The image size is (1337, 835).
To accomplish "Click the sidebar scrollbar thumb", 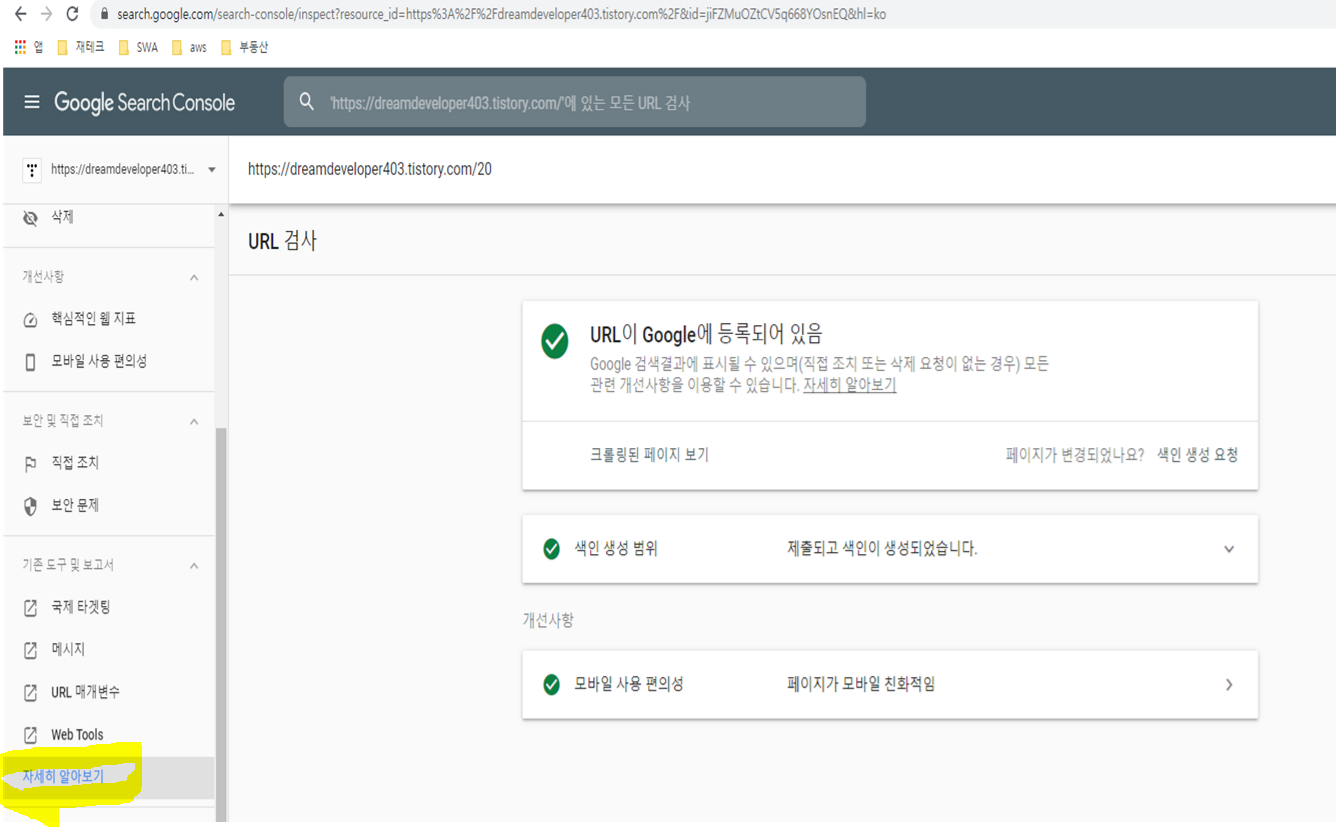I will point(221,625).
